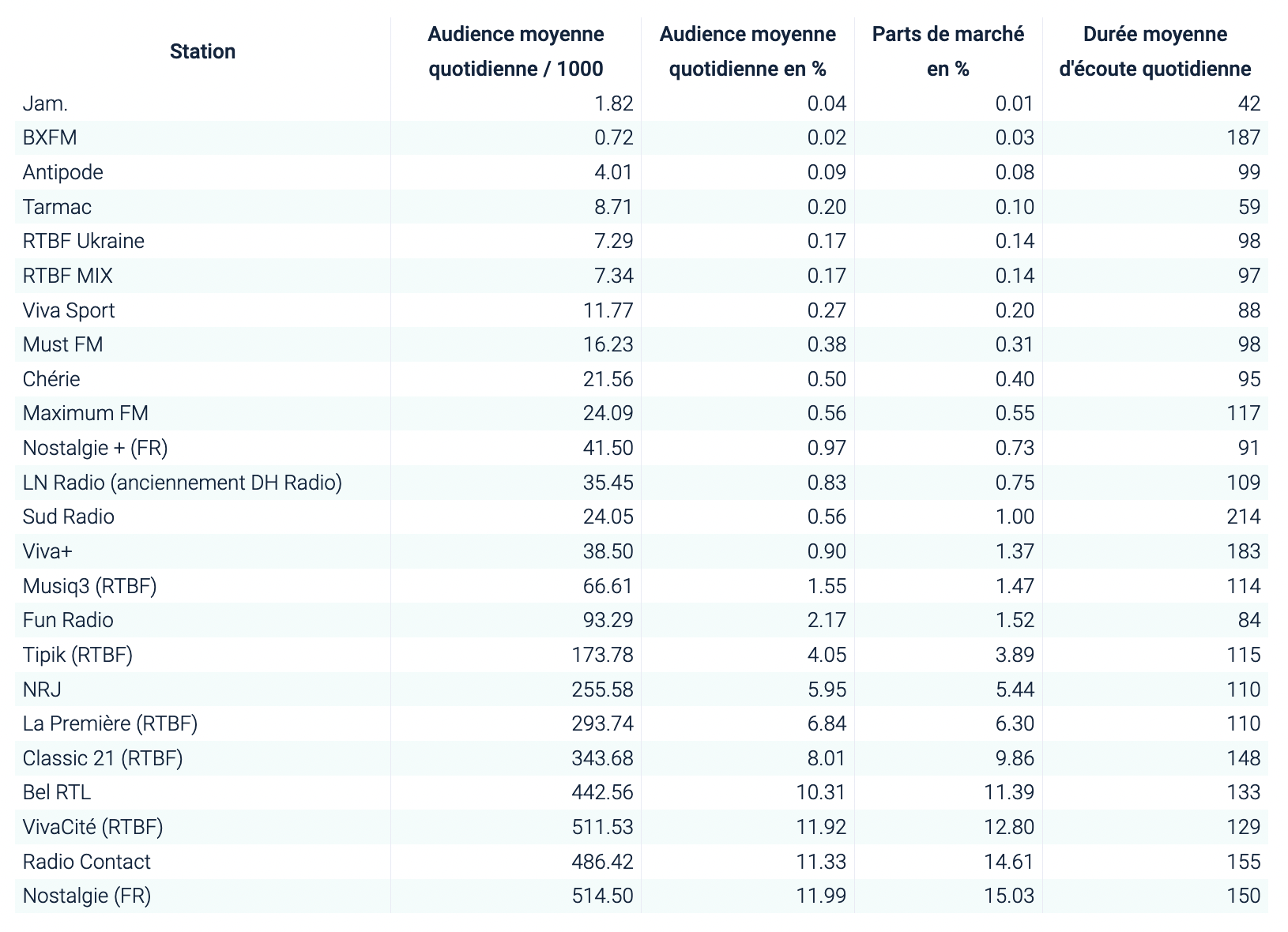Select the Jam. station row
Image resolution: width=1288 pixels, height=932 pixels.
coord(45,103)
